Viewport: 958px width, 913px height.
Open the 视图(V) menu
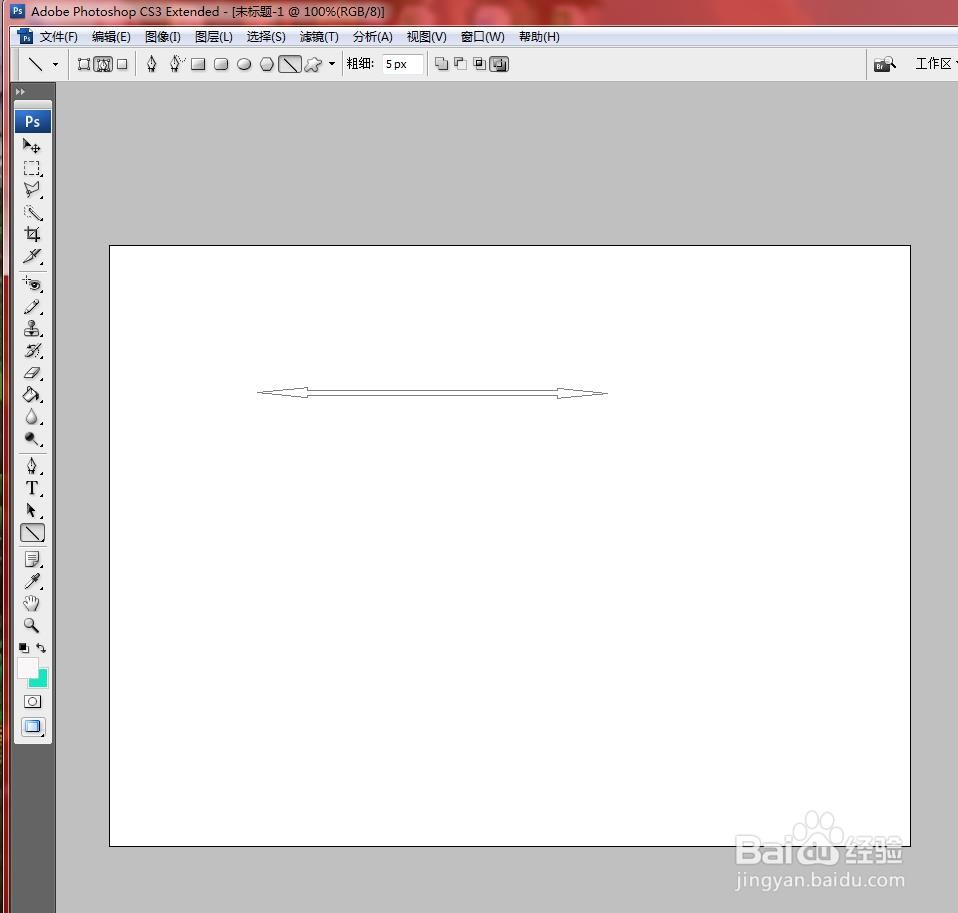point(426,37)
